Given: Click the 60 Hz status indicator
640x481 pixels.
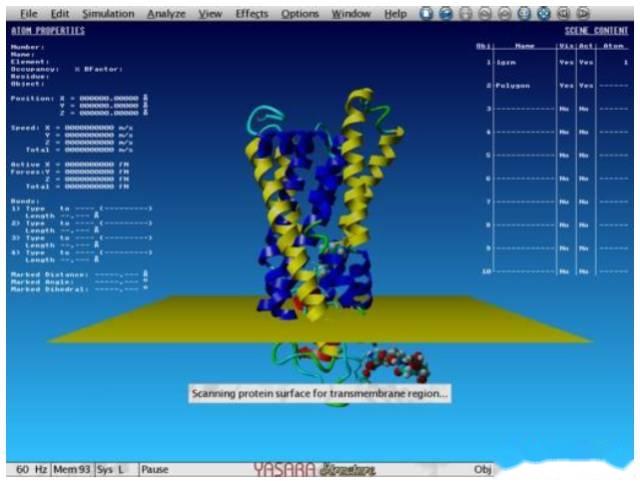Looking at the screenshot, I should pyautogui.click(x=31, y=470).
